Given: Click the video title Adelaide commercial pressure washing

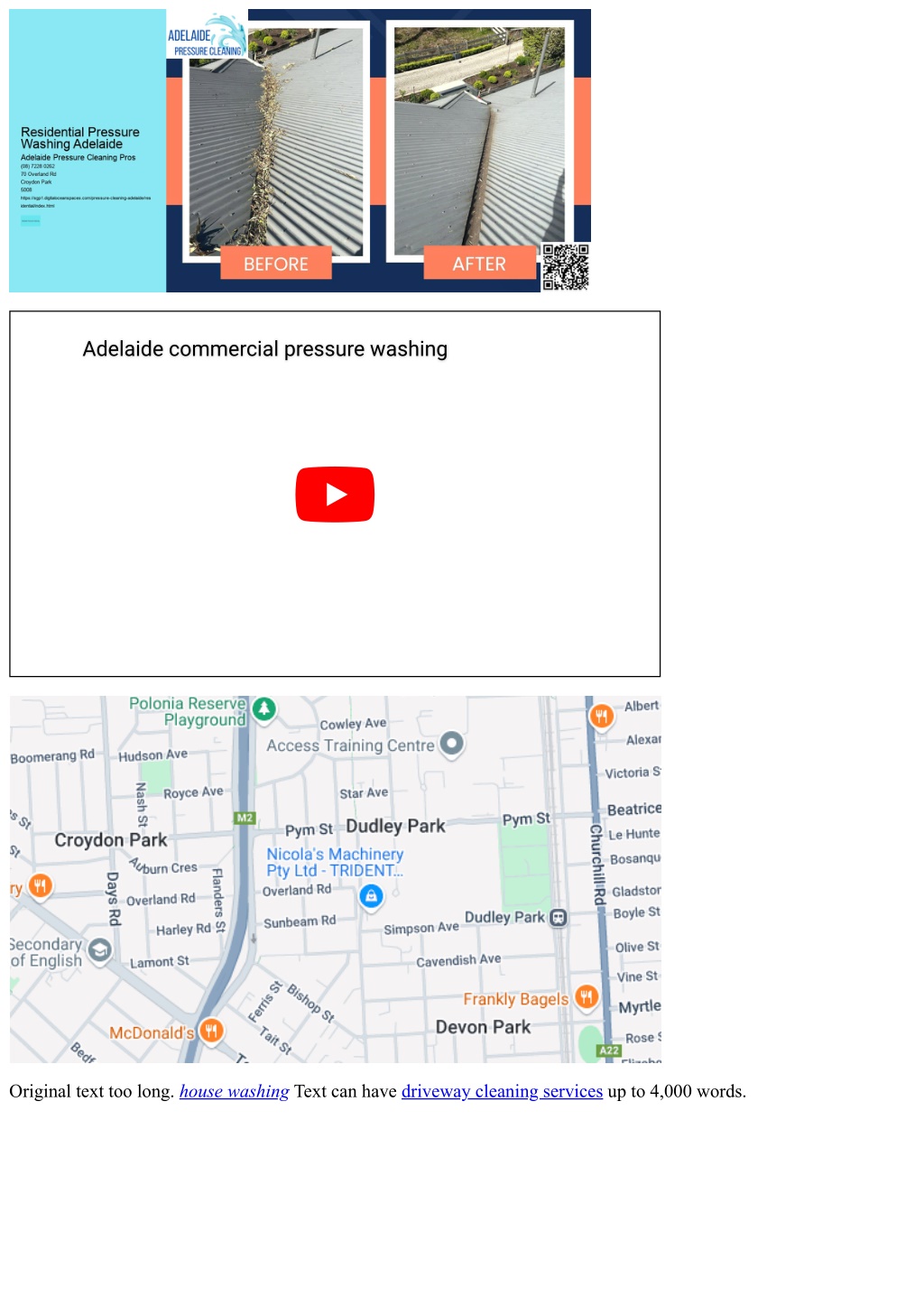Looking at the screenshot, I should pos(265,349).
